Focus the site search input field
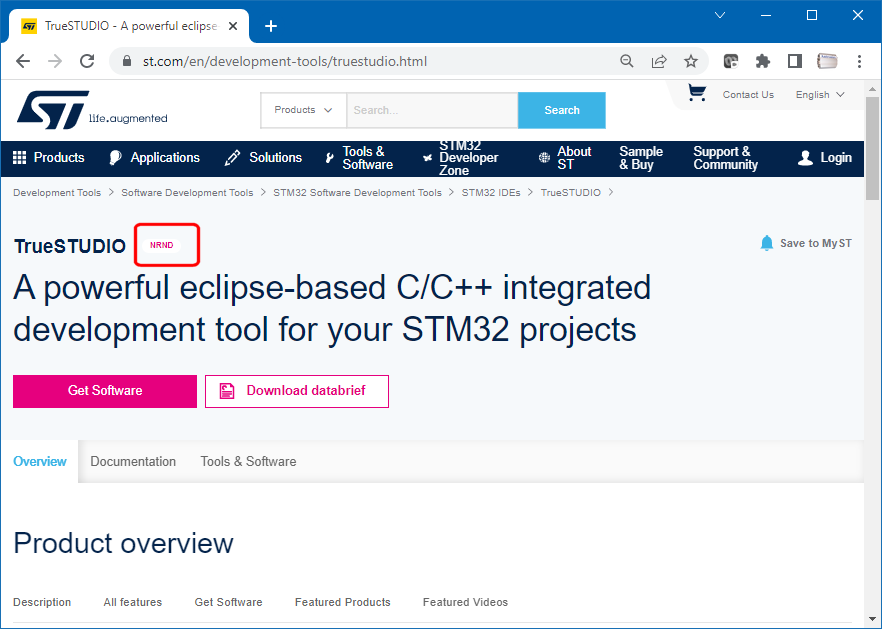 click(432, 110)
